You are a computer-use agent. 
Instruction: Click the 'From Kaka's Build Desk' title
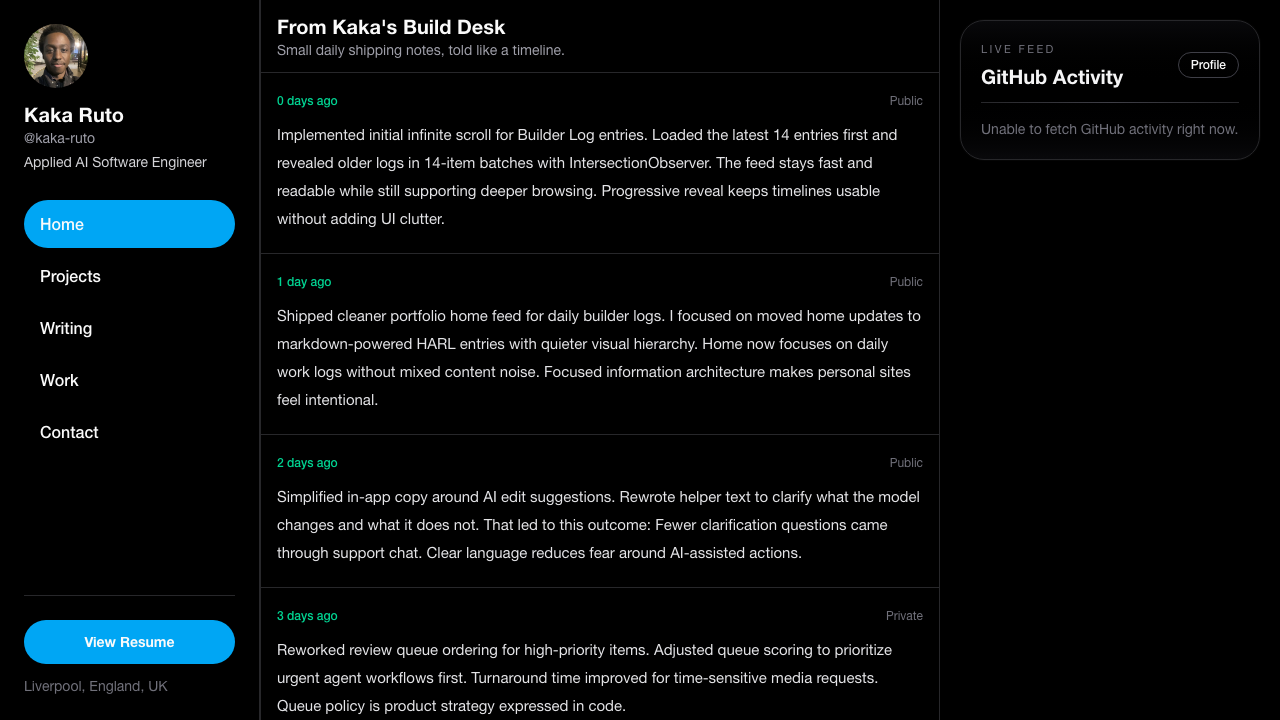point(391,27)
